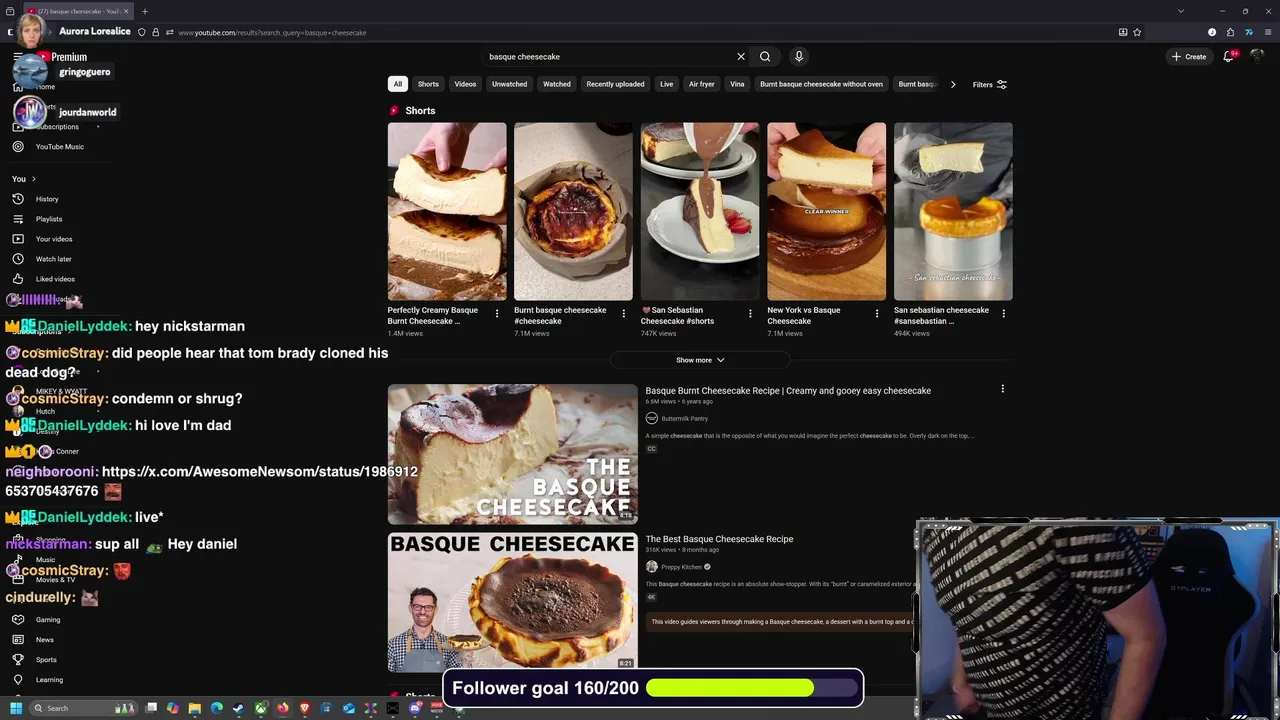This screenshot has height=720, width=1280.
Task: Expand the You section in the sidebar
Action: [24, 179]
